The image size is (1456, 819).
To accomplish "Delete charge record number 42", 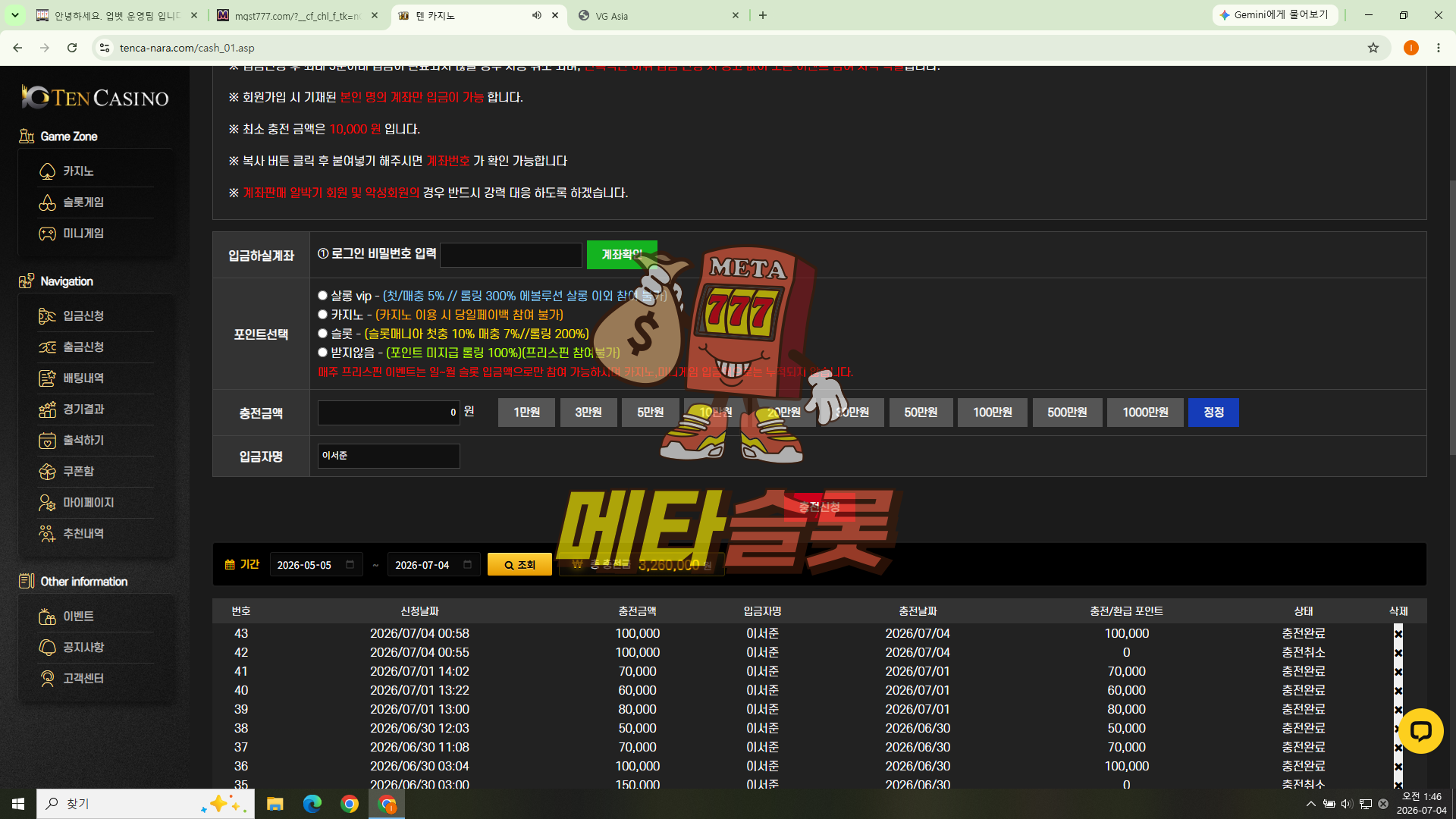I will coord(1398,653).
